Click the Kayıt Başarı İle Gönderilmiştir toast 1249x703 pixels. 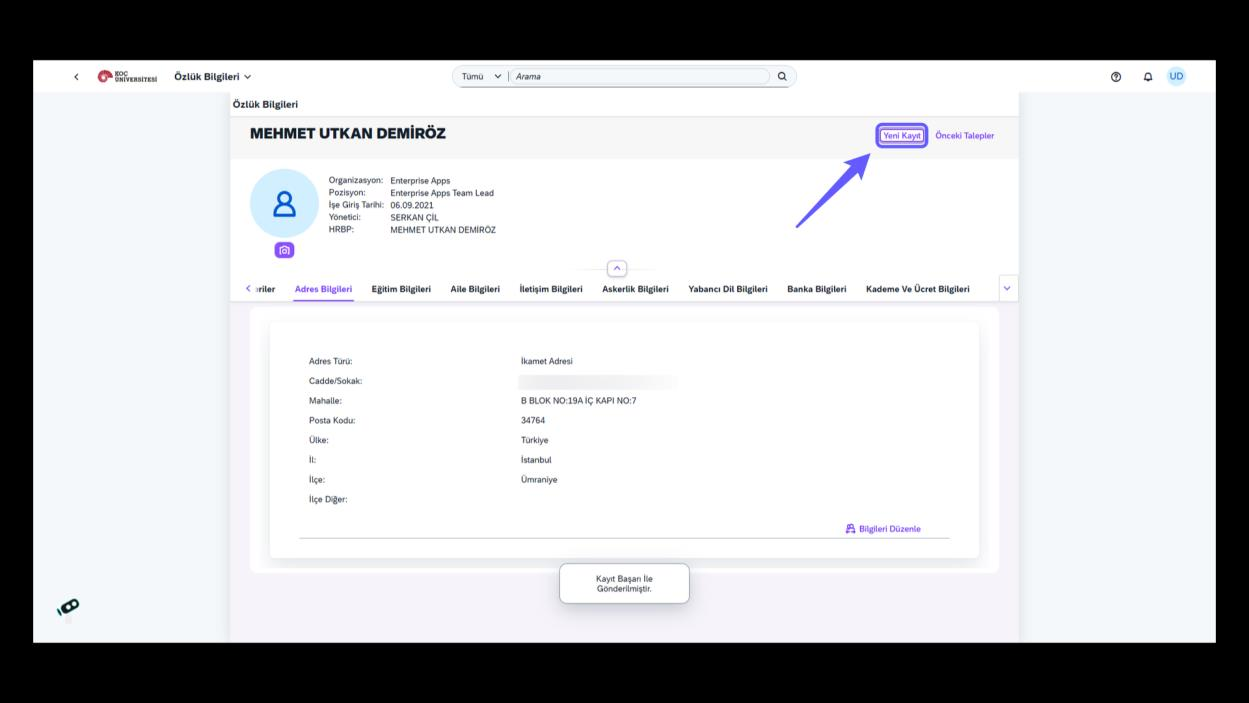click(624, 584)
